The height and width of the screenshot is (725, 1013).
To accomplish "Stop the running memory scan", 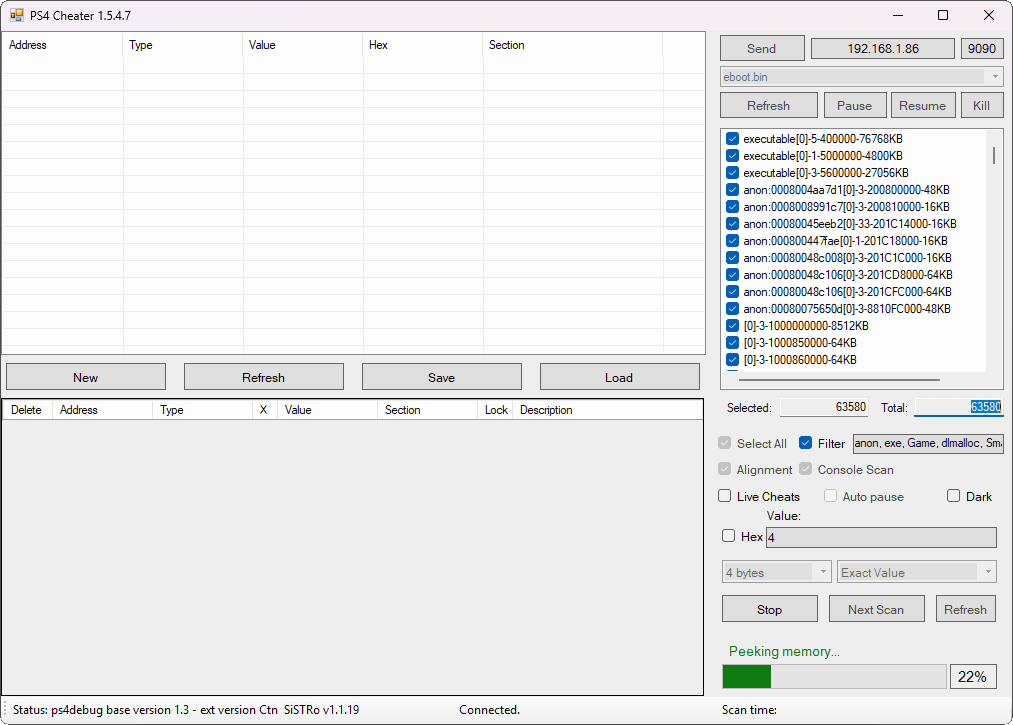I will click(x=769, y=609).
